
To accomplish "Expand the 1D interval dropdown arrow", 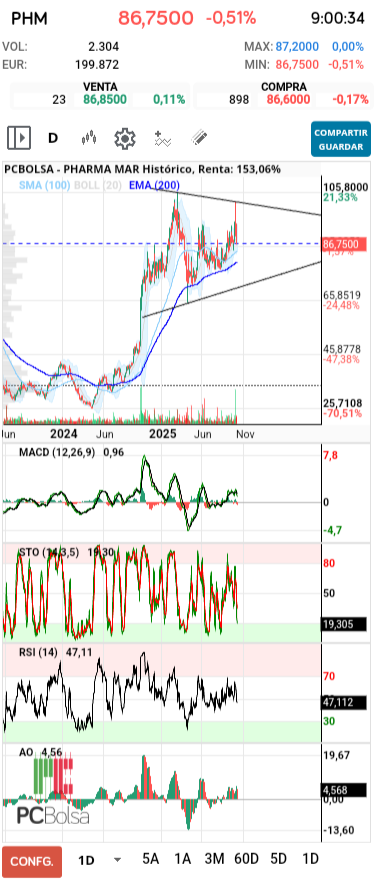I will [118, 860].
